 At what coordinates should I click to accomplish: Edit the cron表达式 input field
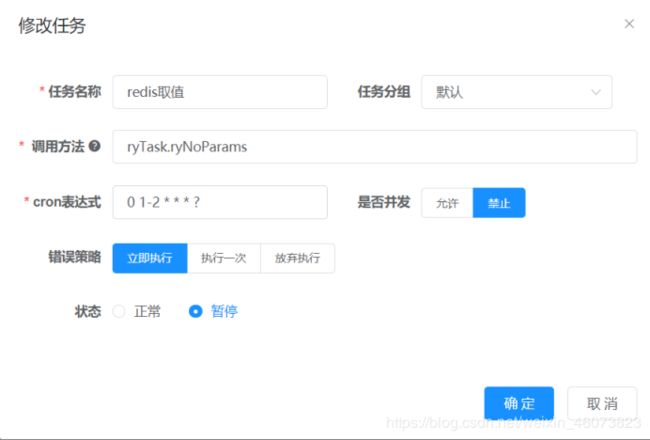pos(220,202)
